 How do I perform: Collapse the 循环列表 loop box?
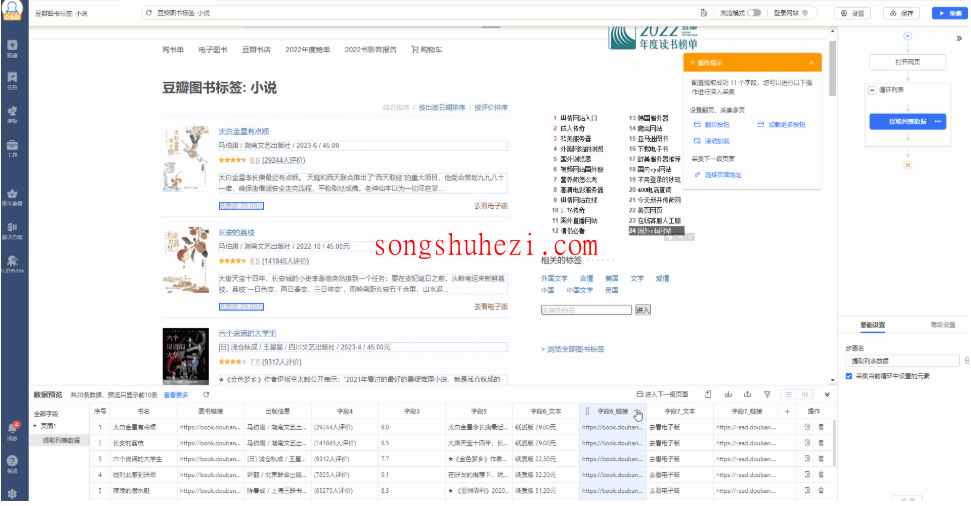pyautogui.click(x=872, y=90)
